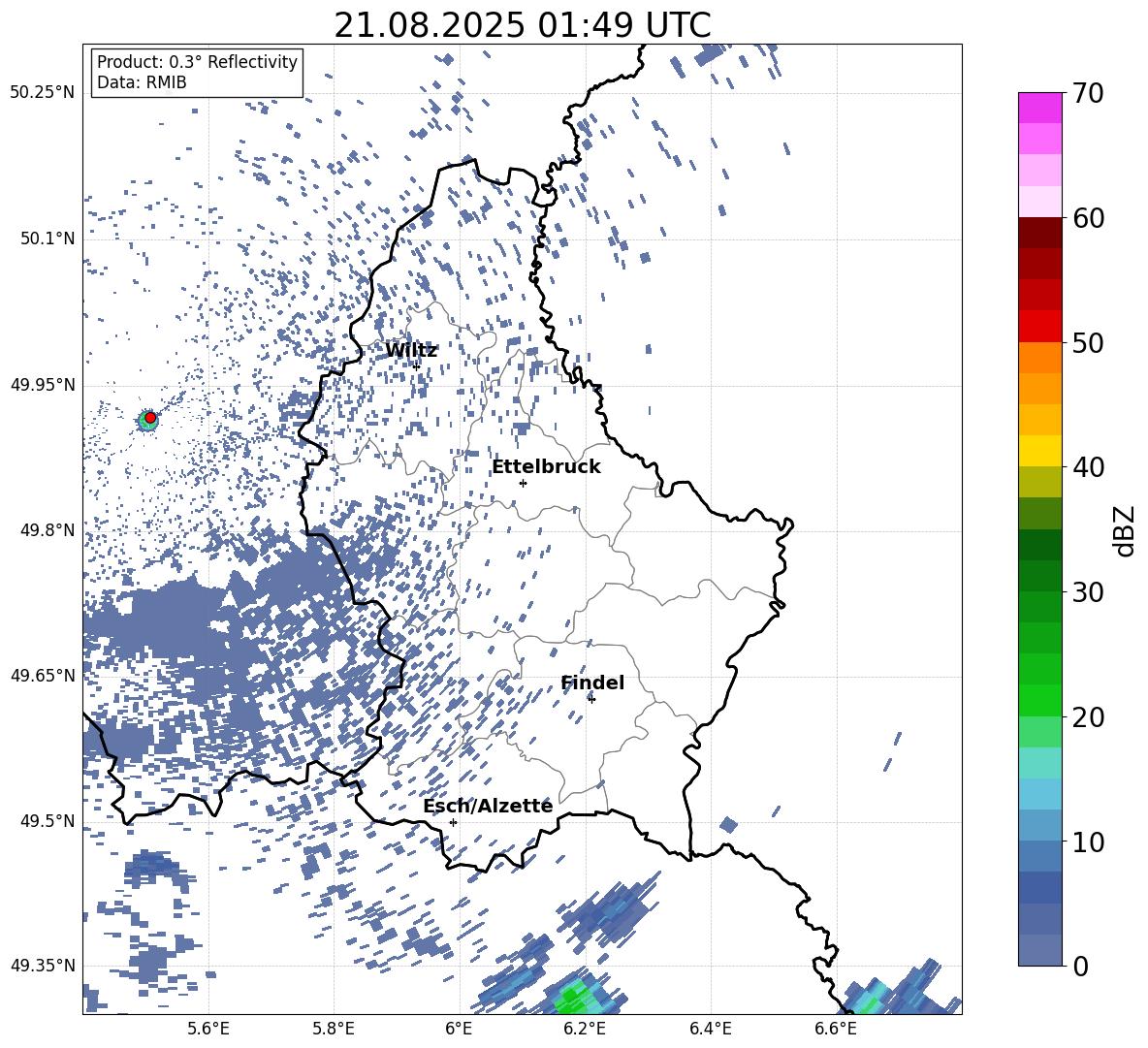Click the colorbar tick value 20

coord(1089,717)
